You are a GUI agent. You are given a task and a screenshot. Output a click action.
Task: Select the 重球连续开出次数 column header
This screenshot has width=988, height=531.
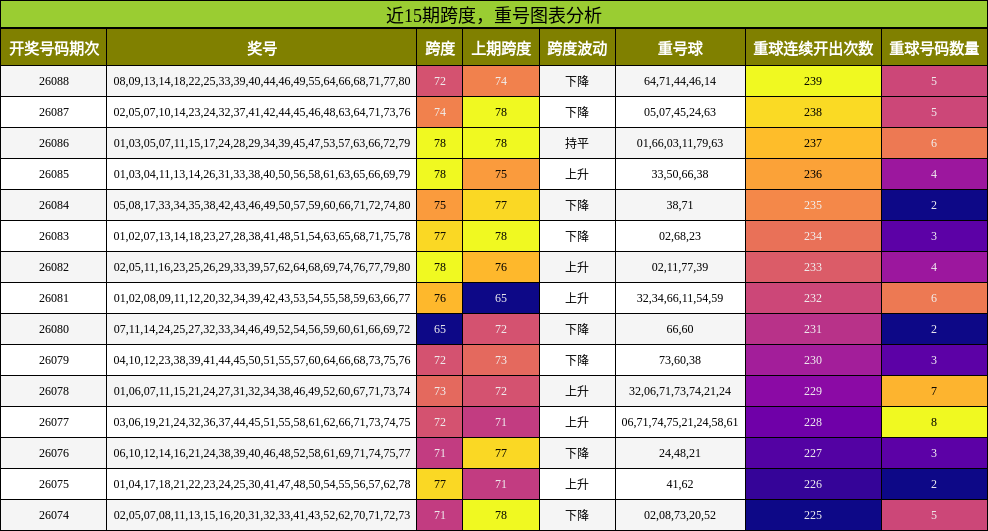[813, 48]
